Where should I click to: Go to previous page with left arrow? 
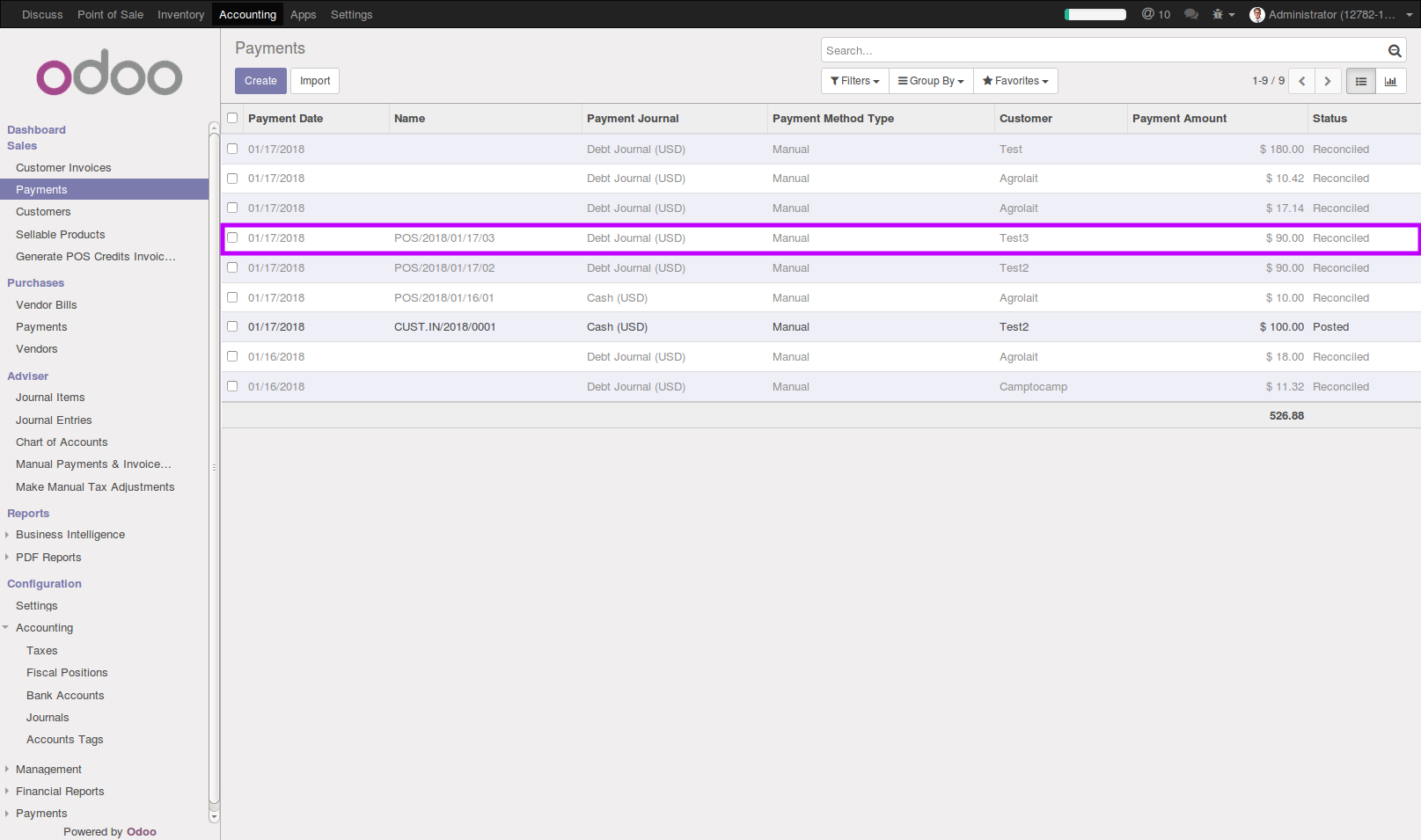click(1301, 80)
